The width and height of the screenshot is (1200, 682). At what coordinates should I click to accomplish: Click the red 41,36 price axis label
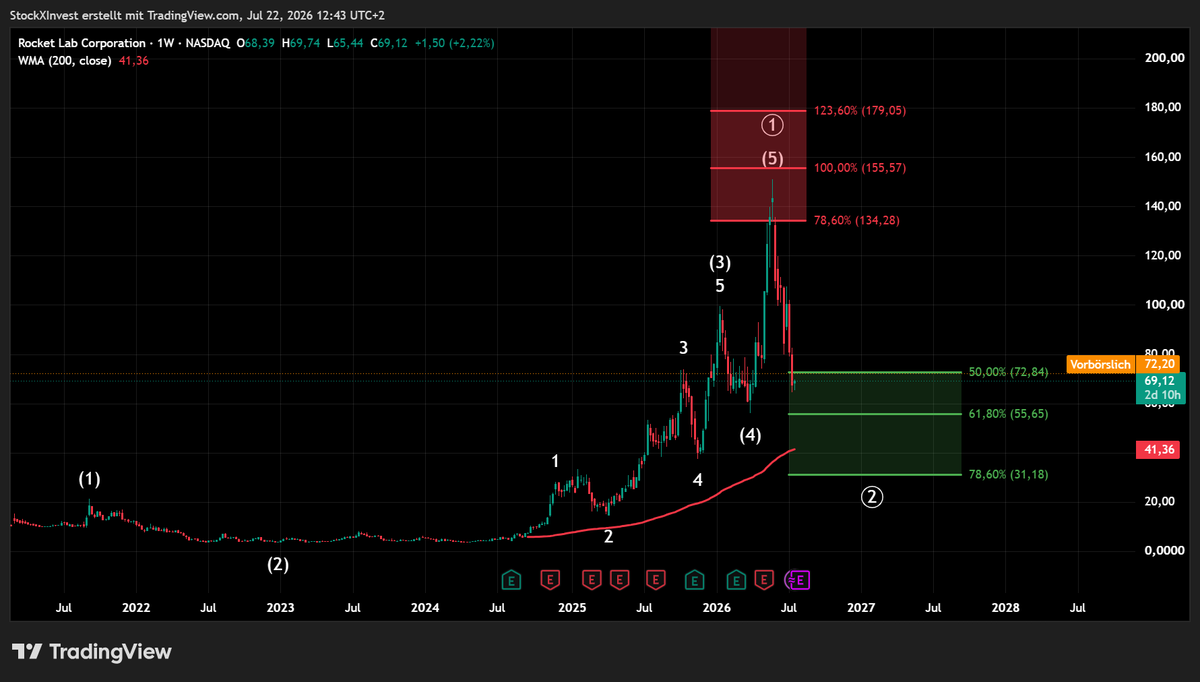tap(1160, 451)
